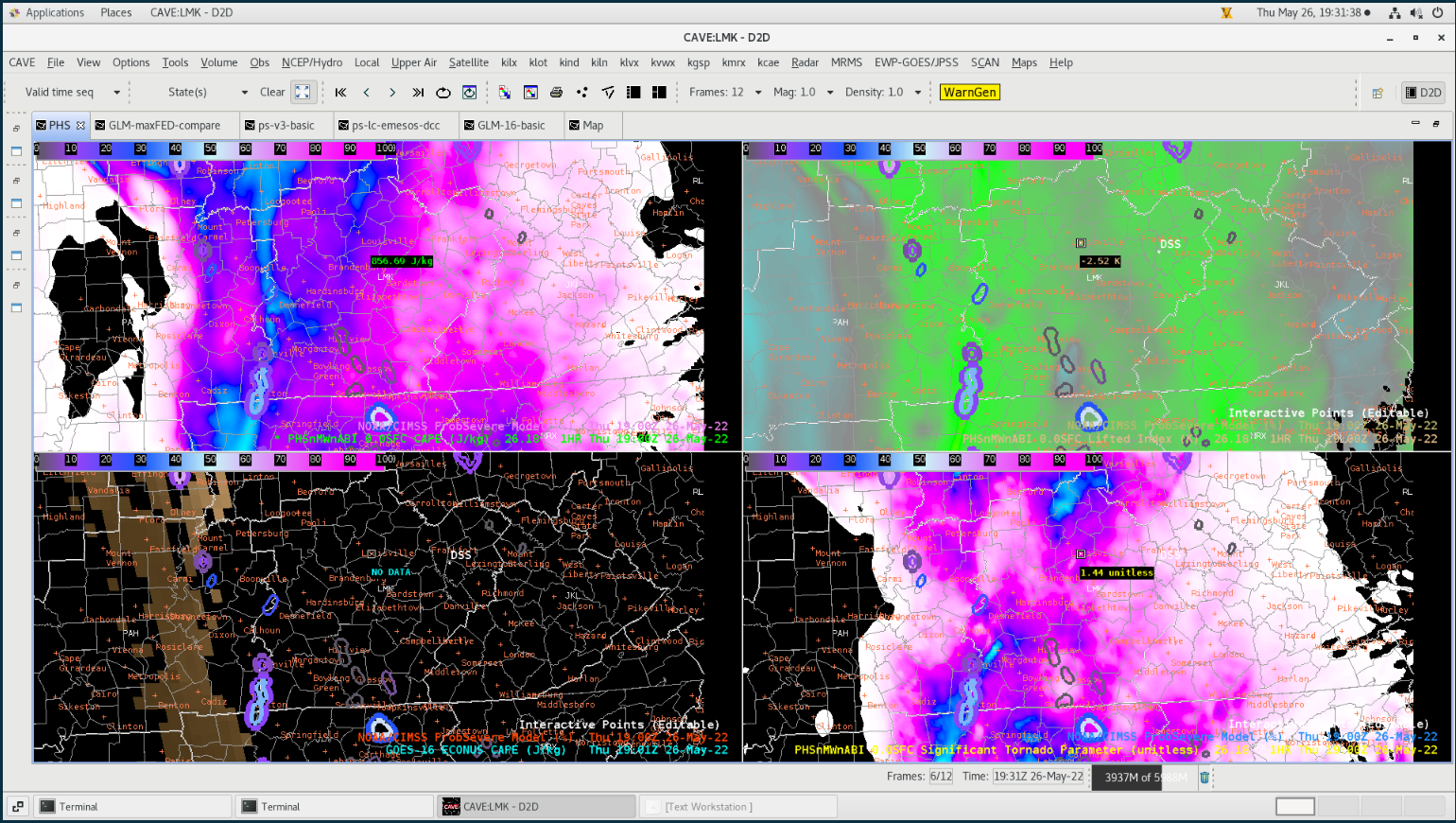Toggle frame looping on the toolbar
The width and height of the screenshot is (1456, 823).
tap(443, 93)
